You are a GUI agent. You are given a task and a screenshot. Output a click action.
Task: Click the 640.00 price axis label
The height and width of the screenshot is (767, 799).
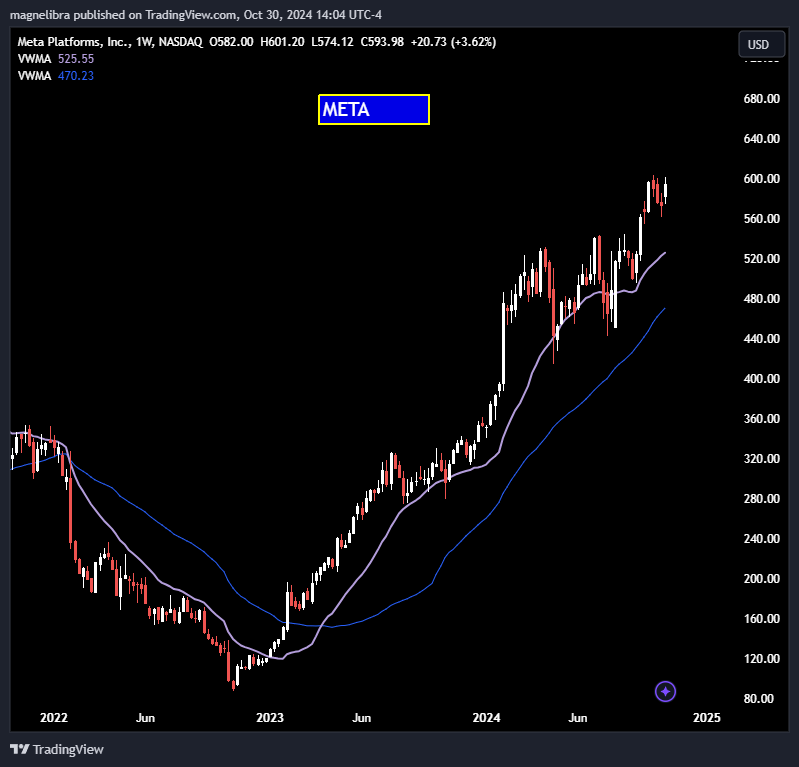(x=761, y=139)
